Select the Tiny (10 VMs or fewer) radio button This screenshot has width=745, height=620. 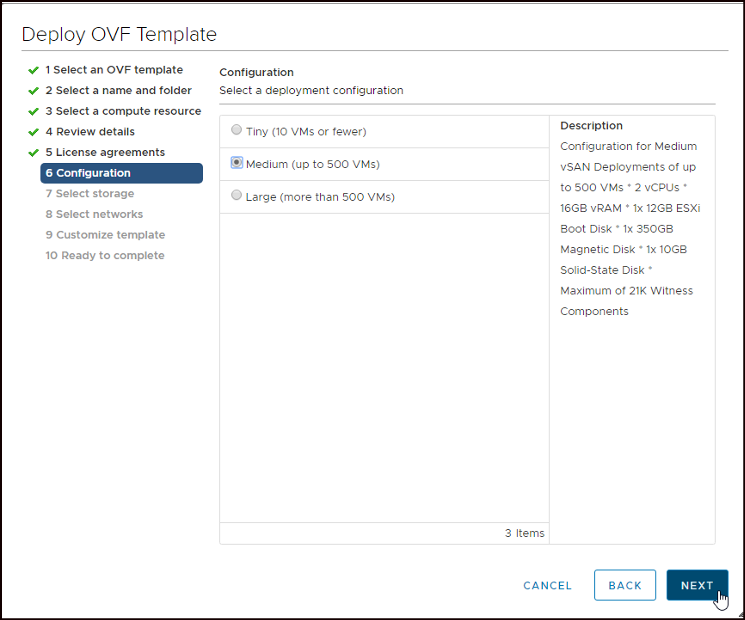[236, 130]
